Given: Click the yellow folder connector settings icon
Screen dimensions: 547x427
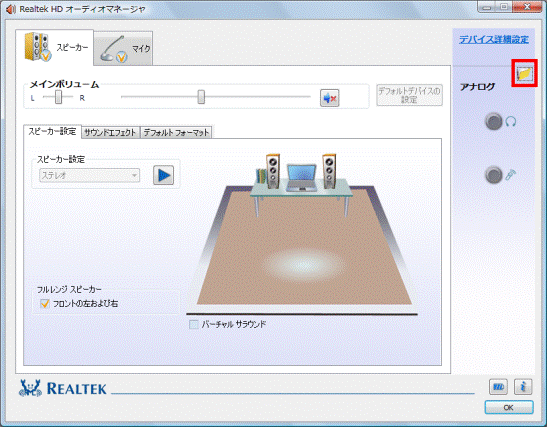Looking at the screenshot, I should pos(524,73).
